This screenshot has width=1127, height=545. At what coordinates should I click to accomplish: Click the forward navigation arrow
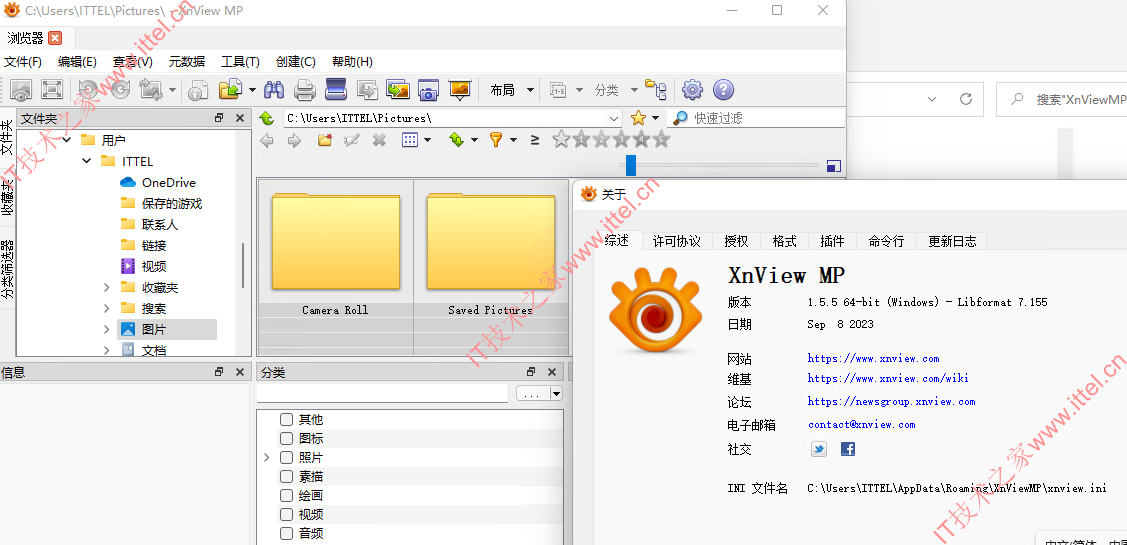click(x=294, y=140)
